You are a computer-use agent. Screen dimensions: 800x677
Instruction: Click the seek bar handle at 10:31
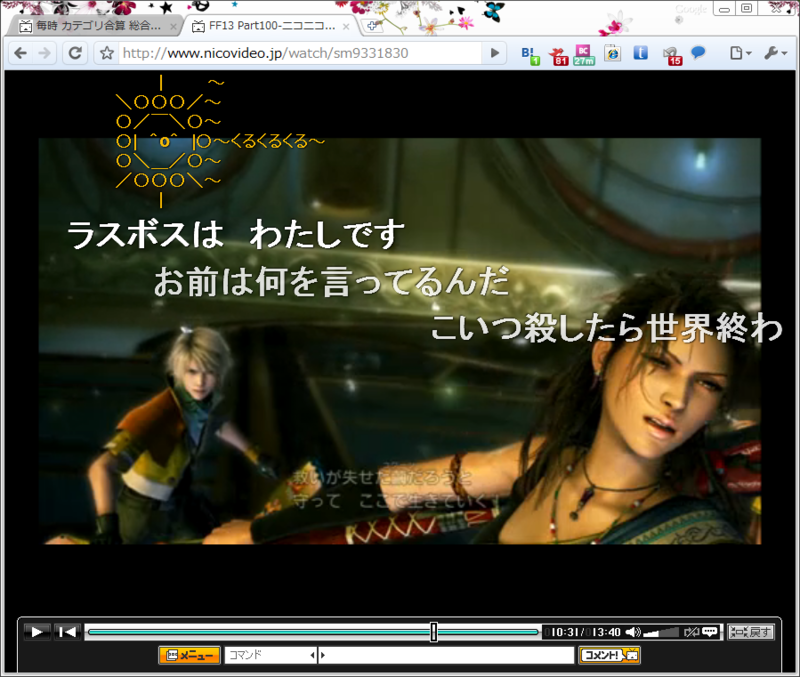[434, 632]
